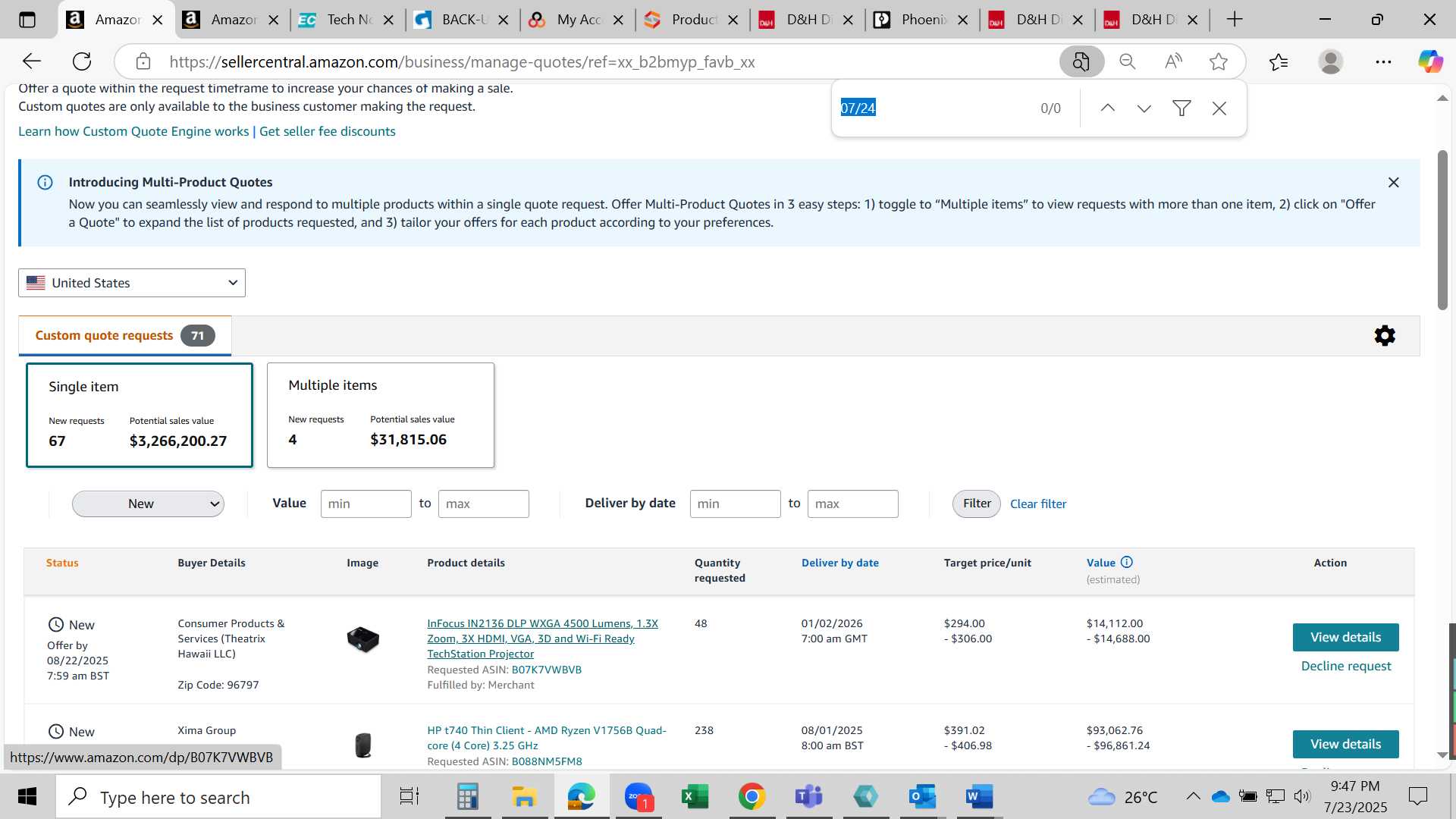Open File Explorer from the taskbar

click(524, 797)
